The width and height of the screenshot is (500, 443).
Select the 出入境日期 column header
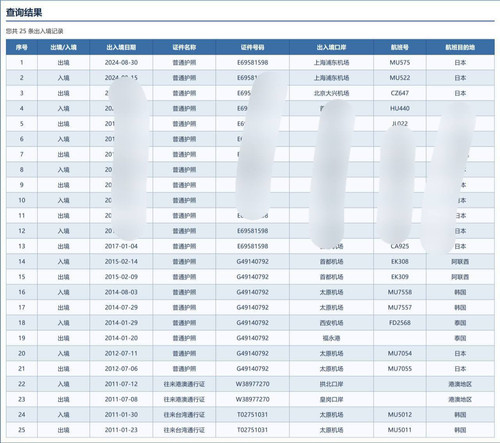click(121, 47)
